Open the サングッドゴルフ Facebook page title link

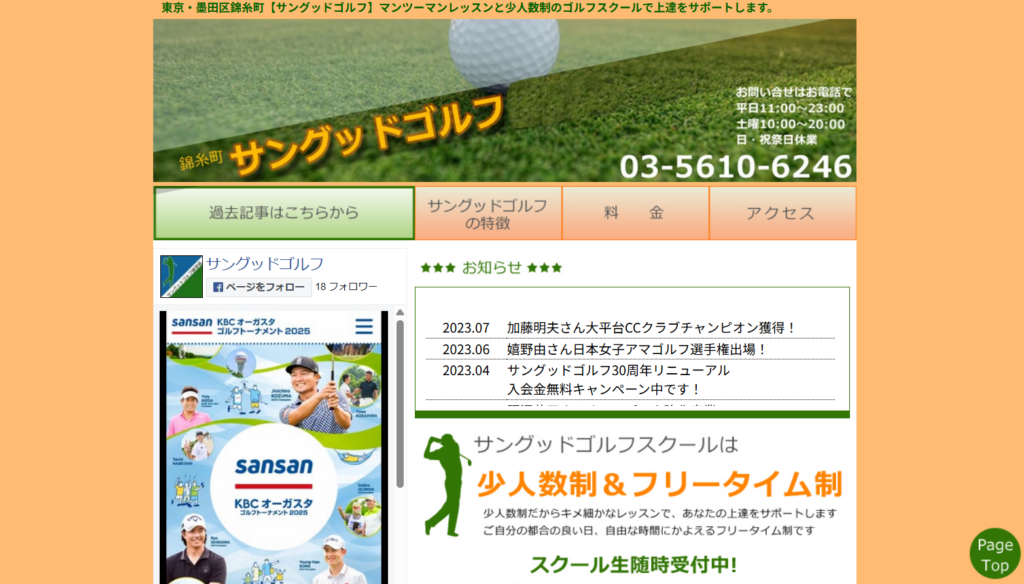click(265, 264)
